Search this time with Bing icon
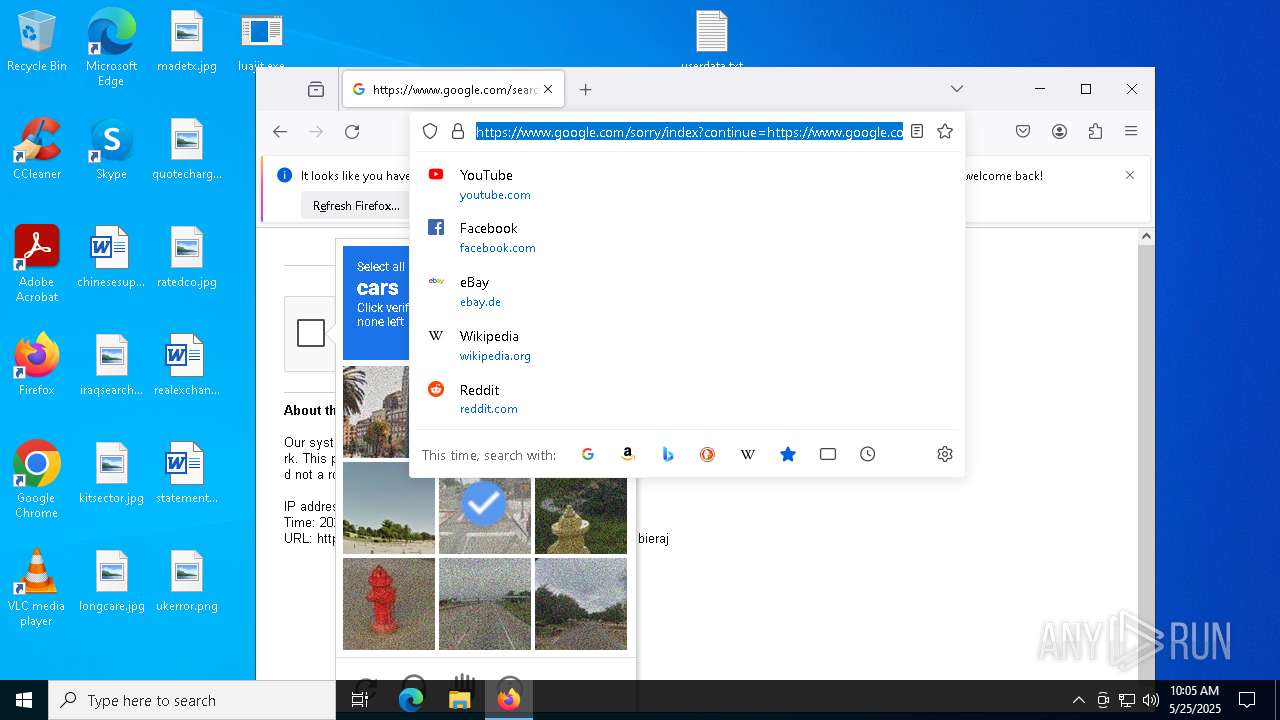This screenshot has width=1280, height=720. coord(668,454)
